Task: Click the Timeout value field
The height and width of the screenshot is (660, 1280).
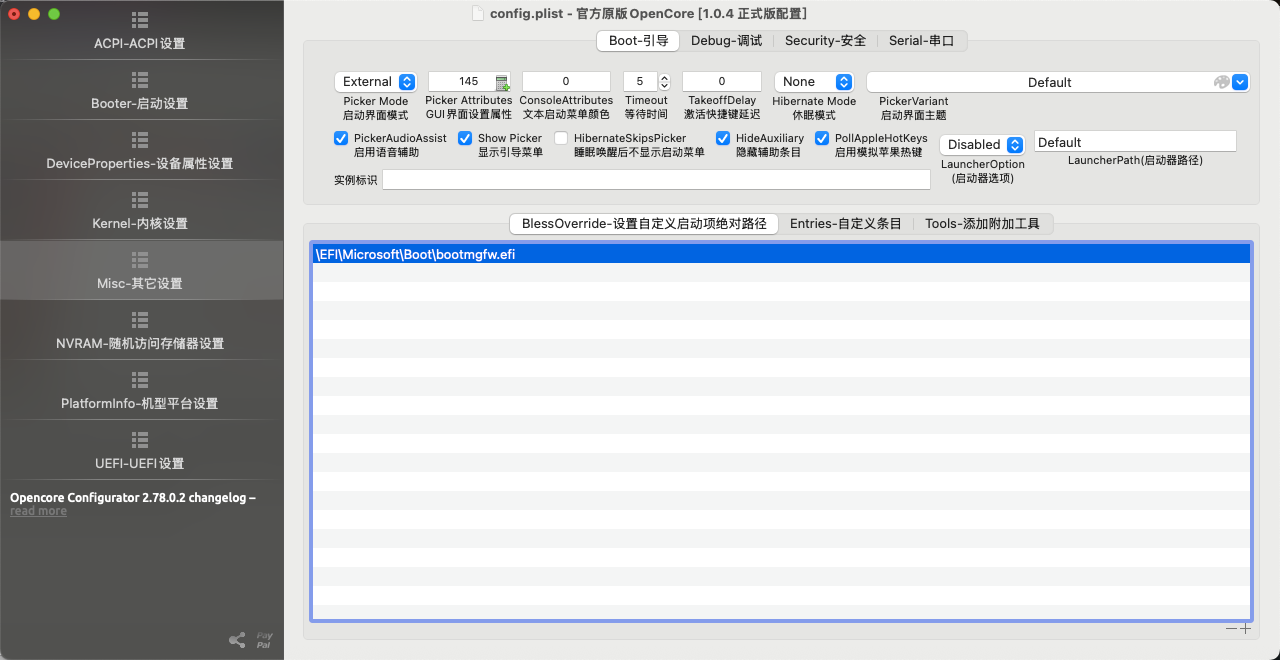Action: coord(640,82)
